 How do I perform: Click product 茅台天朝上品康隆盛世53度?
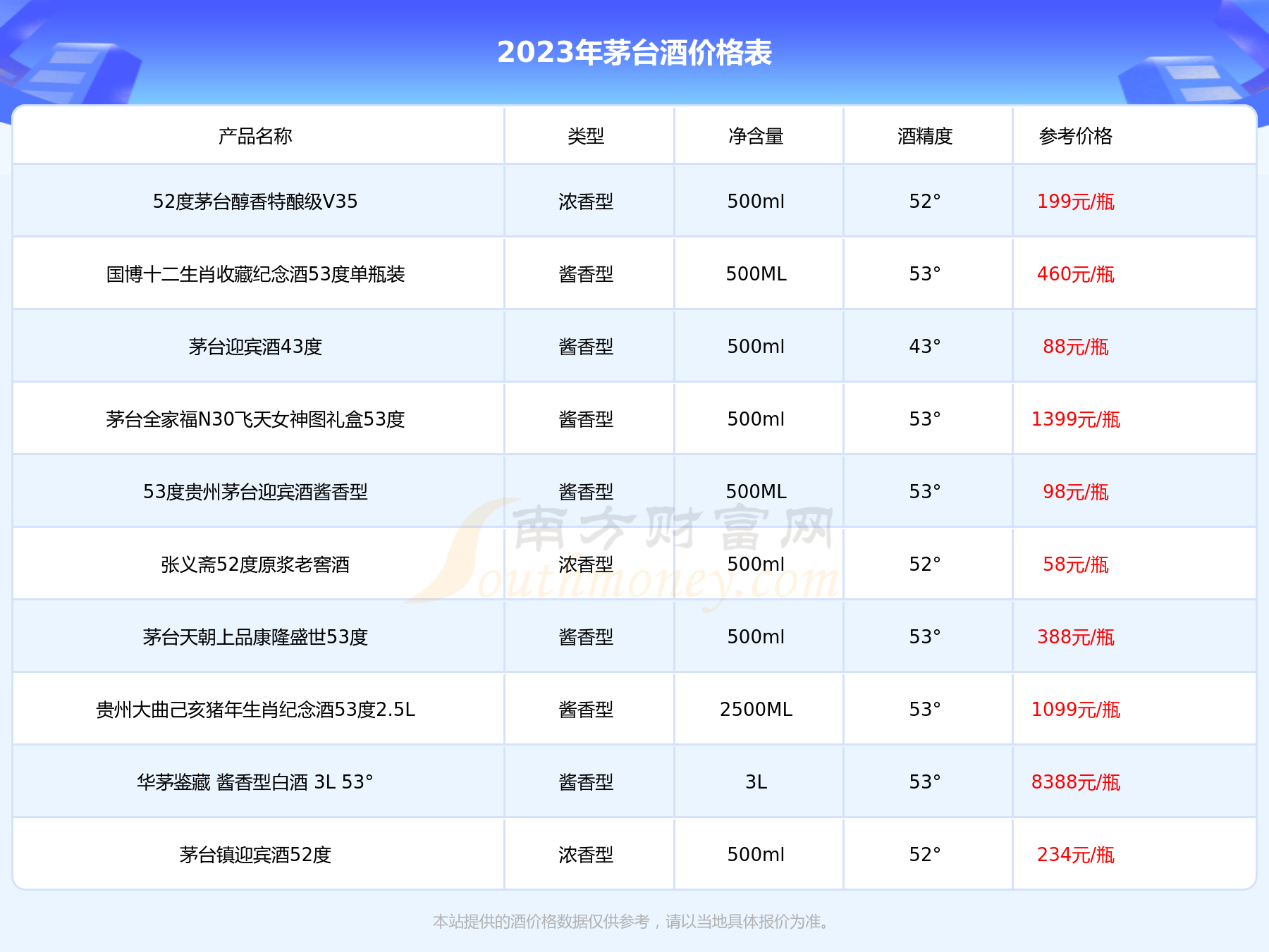255,637
